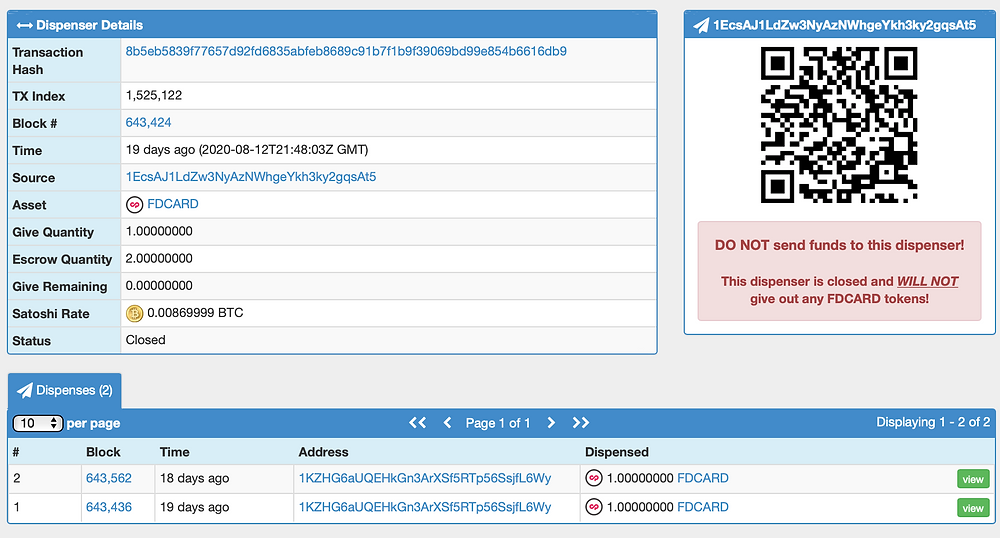Click the Dispensed column header
1000x538 pixels.
617,452
